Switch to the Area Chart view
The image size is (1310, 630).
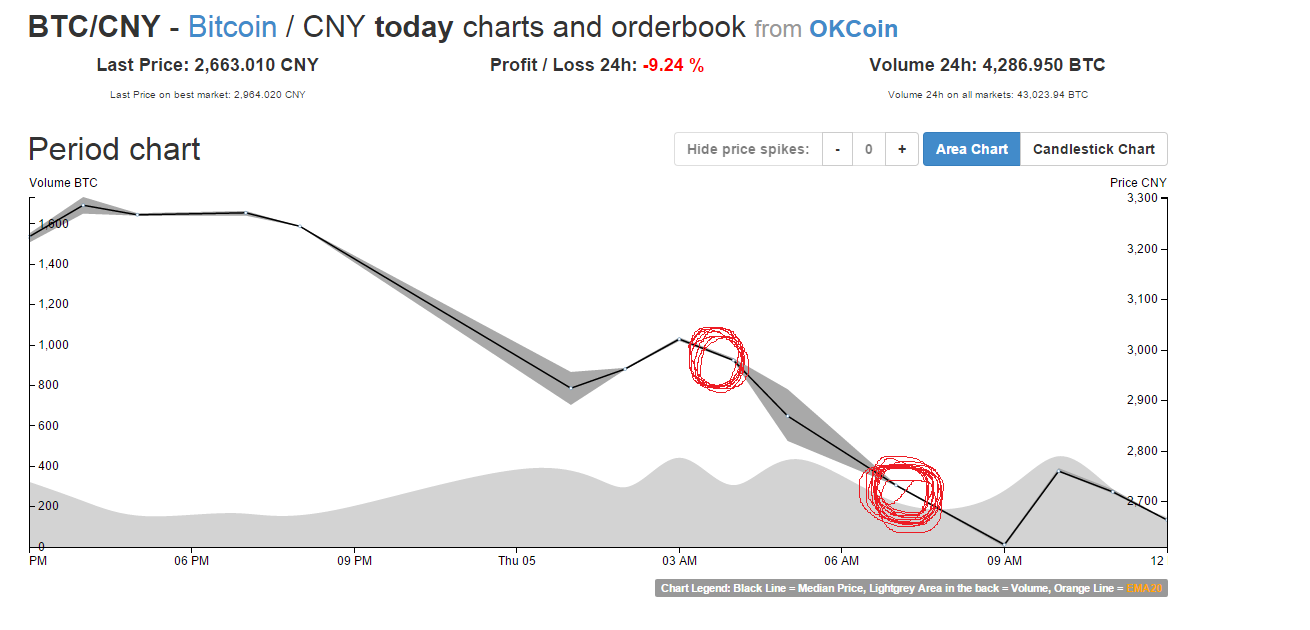pos(971,149)
